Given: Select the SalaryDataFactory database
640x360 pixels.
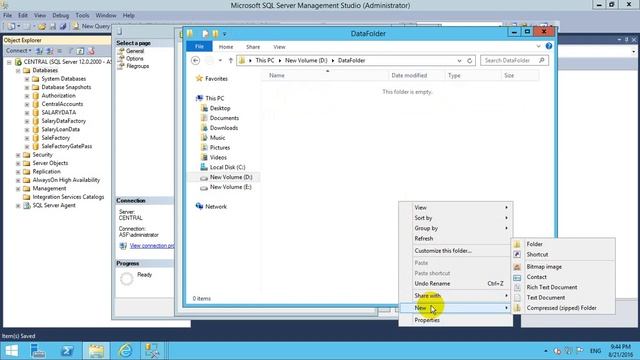Looking at the screenshot, I should (64, 121).
